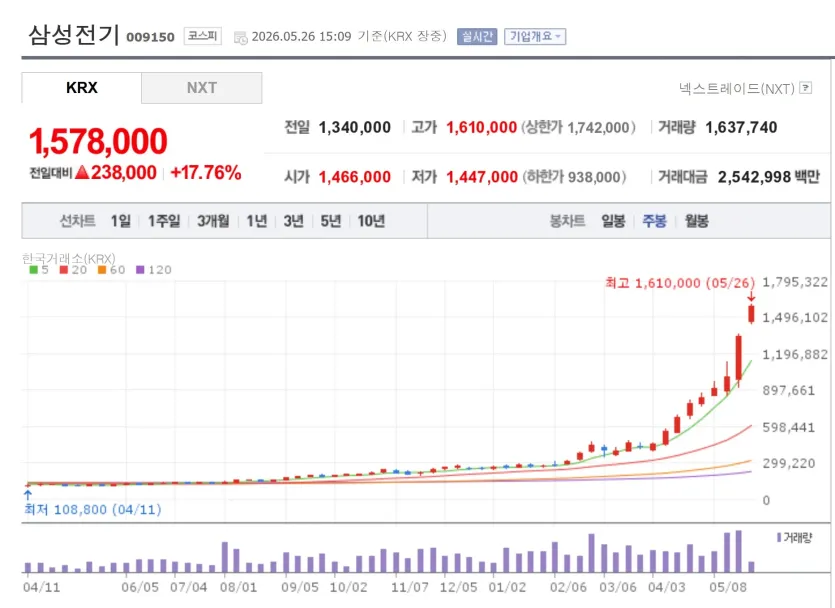Viewport: 835px width, 608px height.
Task: Select the 3개월 line chart
Action: [213, 220]
